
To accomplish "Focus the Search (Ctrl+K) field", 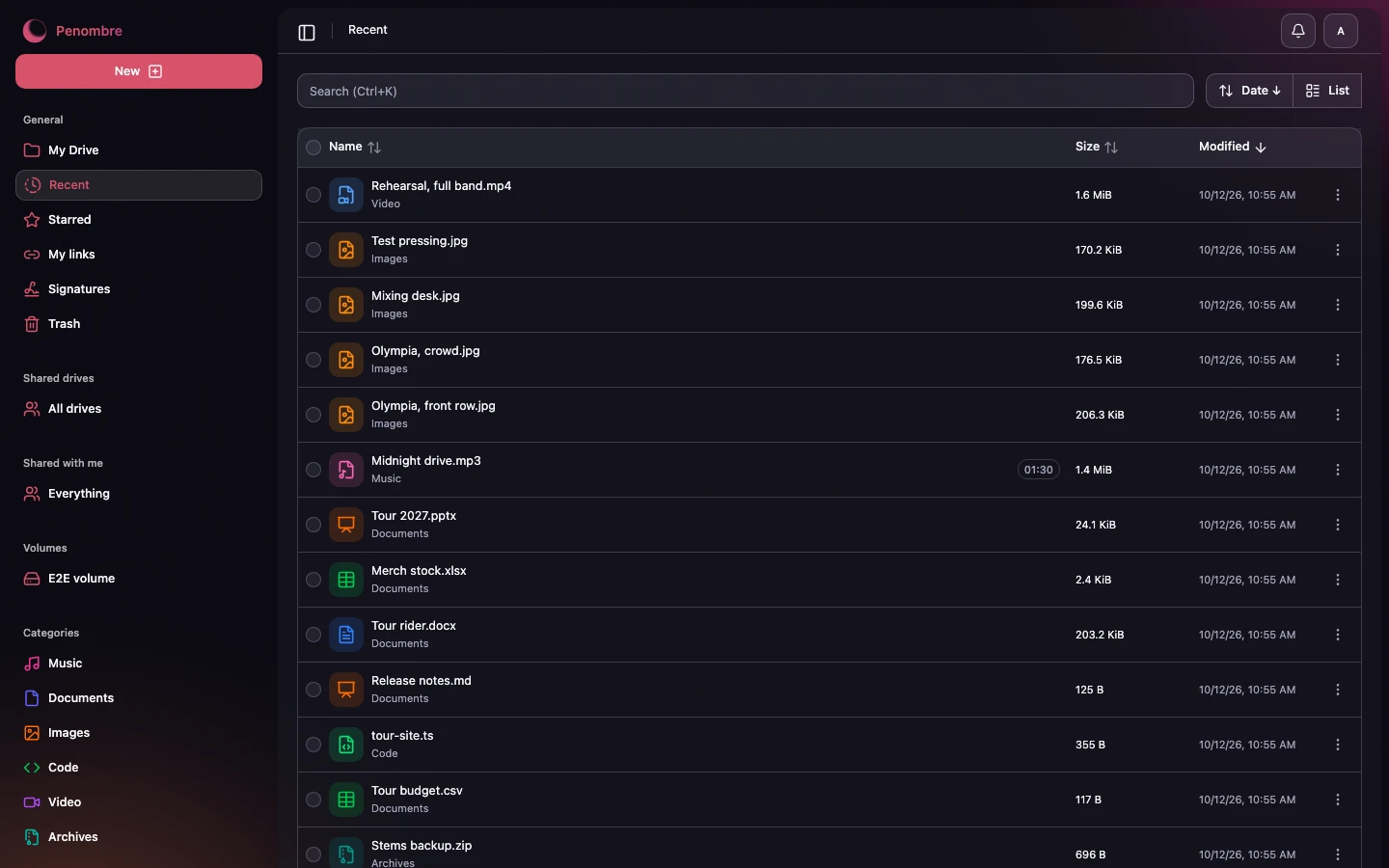I will [746, 91].
